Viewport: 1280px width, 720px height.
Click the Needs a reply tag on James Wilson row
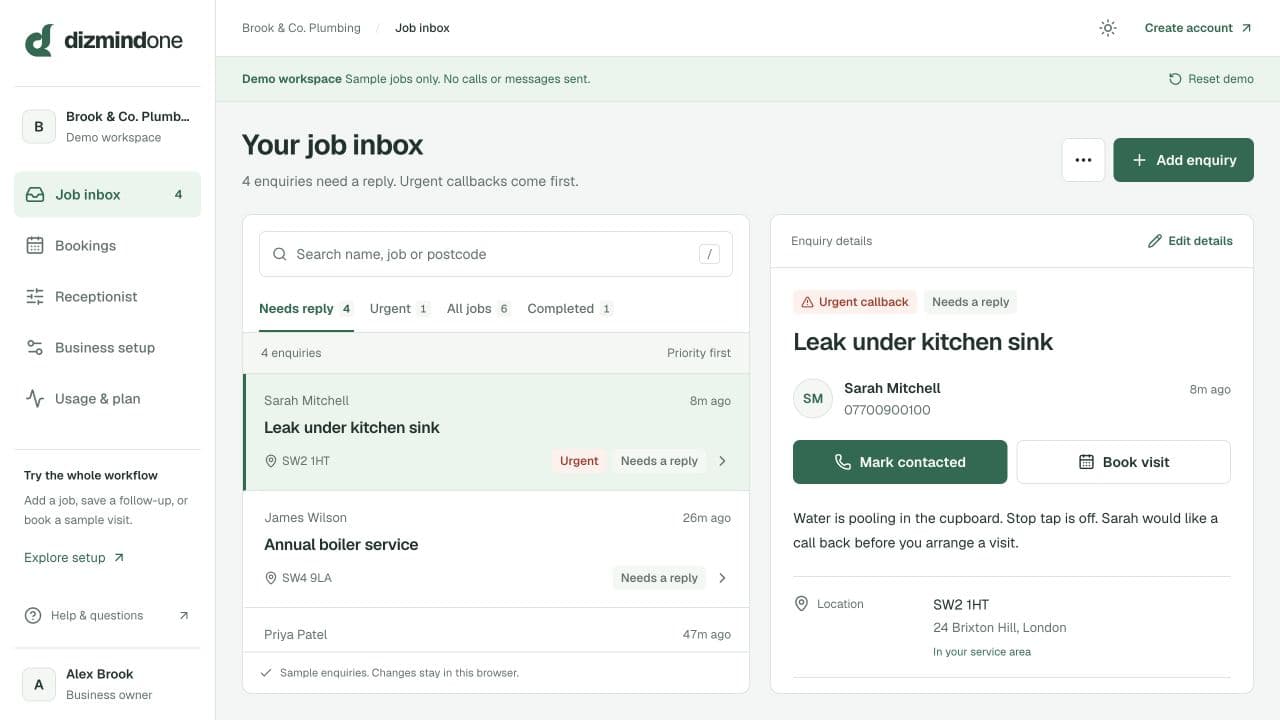tap(659, 578)
